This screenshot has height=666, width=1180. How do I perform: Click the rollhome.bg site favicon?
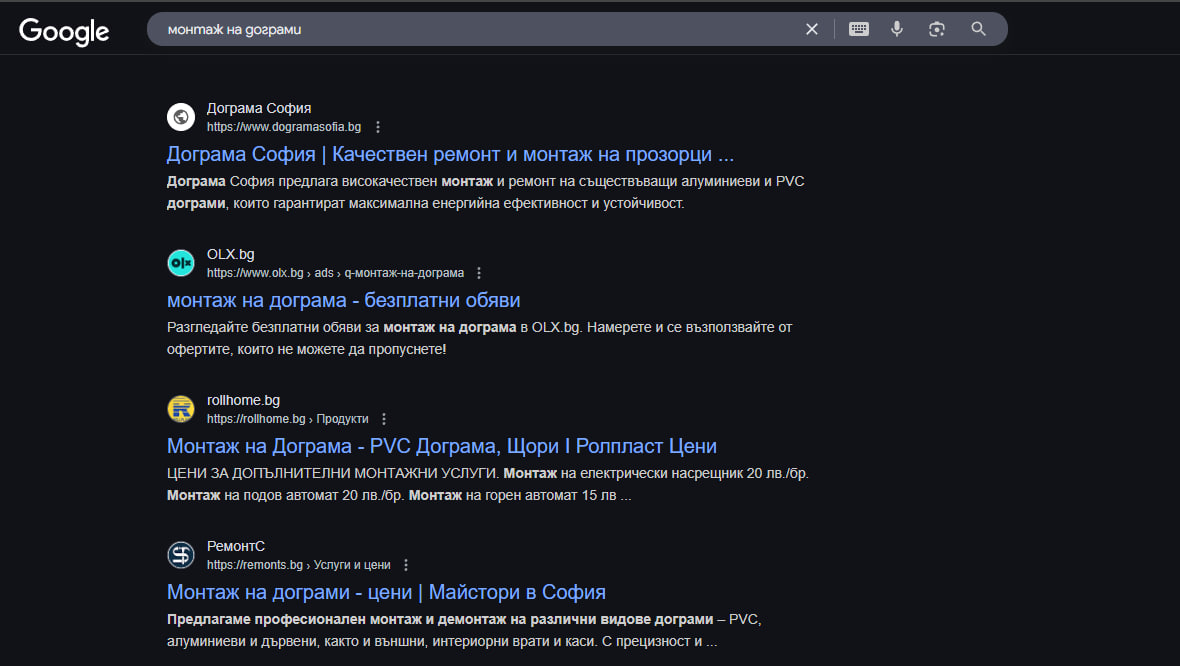[x=181, y=409]
